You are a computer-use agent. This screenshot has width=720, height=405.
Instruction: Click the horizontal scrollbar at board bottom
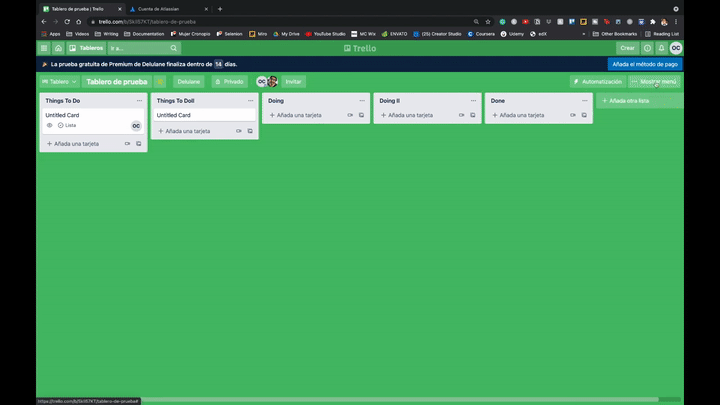point(399,399)
